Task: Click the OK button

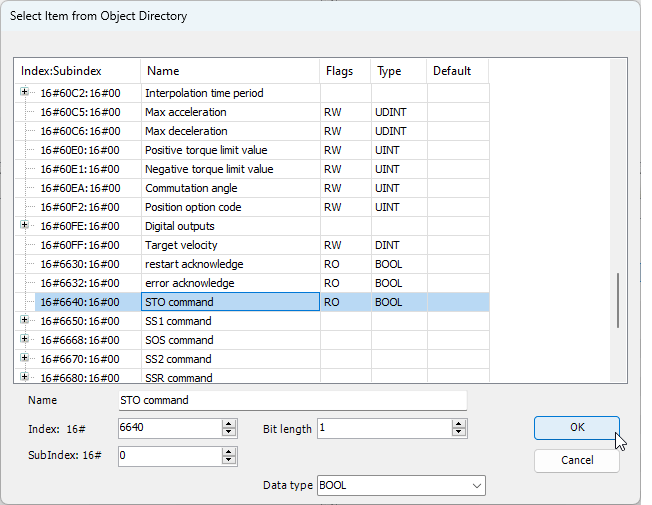Action: coord(576,427)
